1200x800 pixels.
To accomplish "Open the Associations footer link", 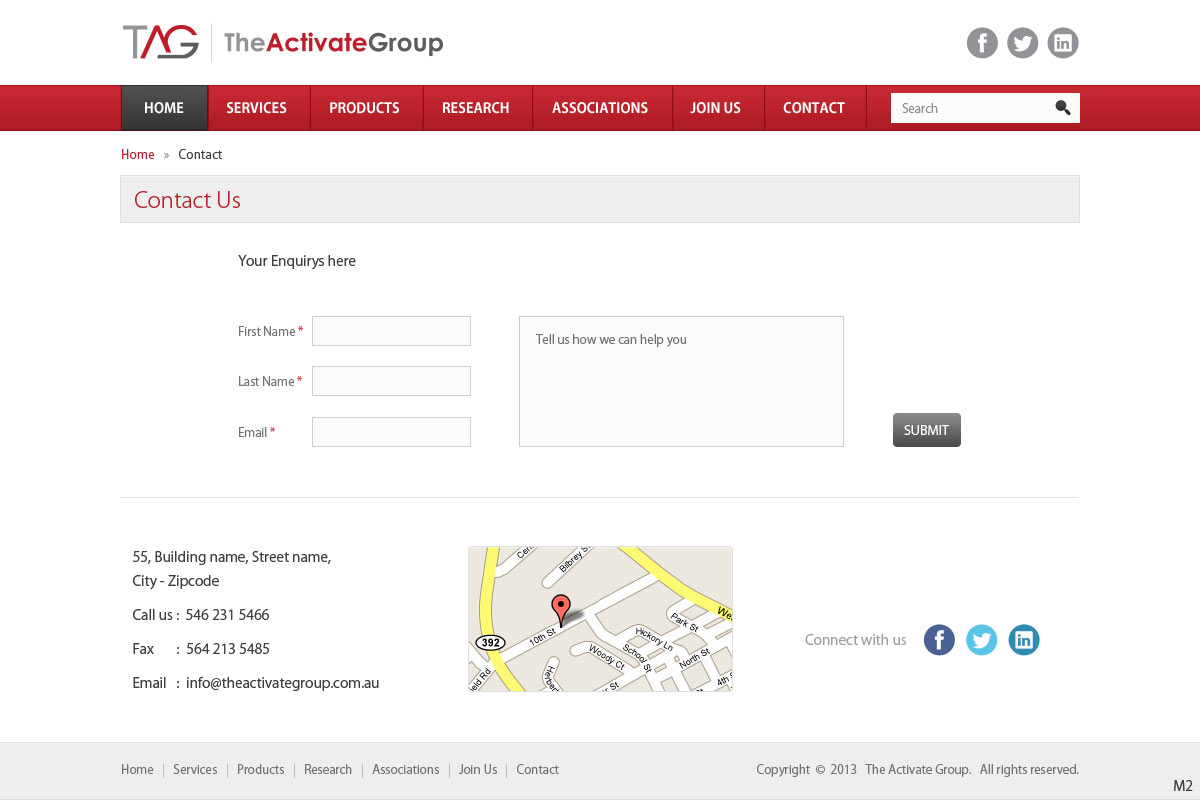I will [x=405, y=769].
